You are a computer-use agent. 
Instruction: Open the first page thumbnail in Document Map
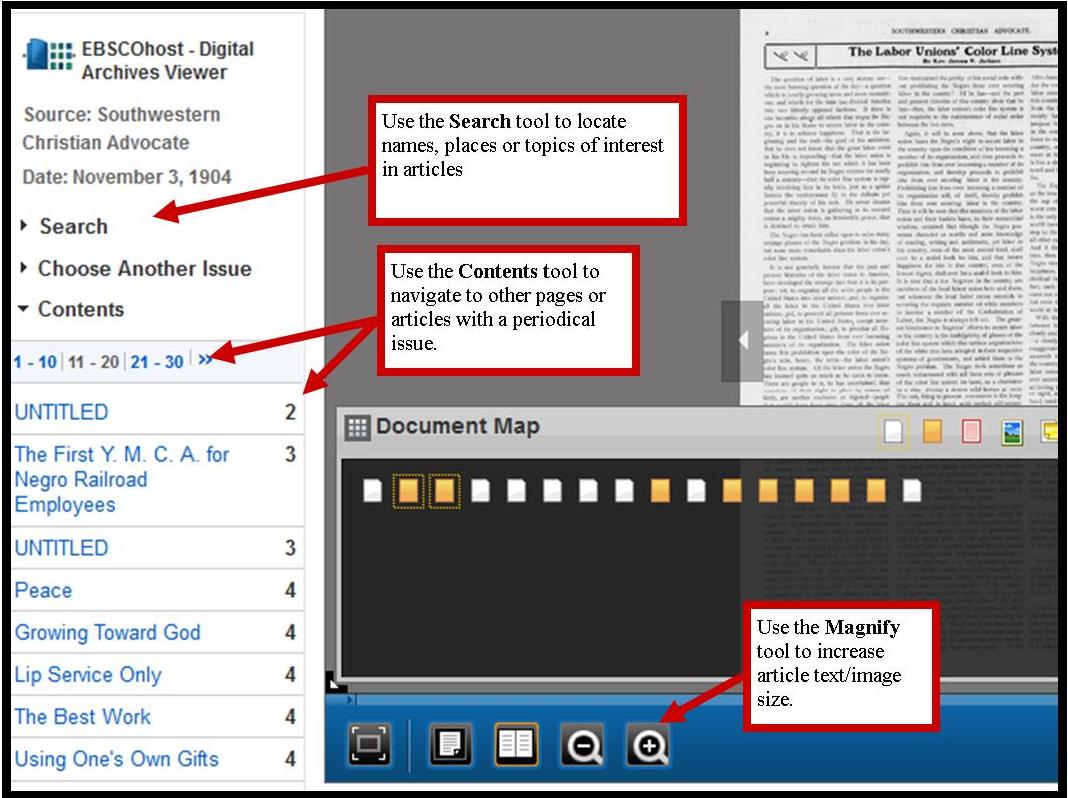coord(373,490)
